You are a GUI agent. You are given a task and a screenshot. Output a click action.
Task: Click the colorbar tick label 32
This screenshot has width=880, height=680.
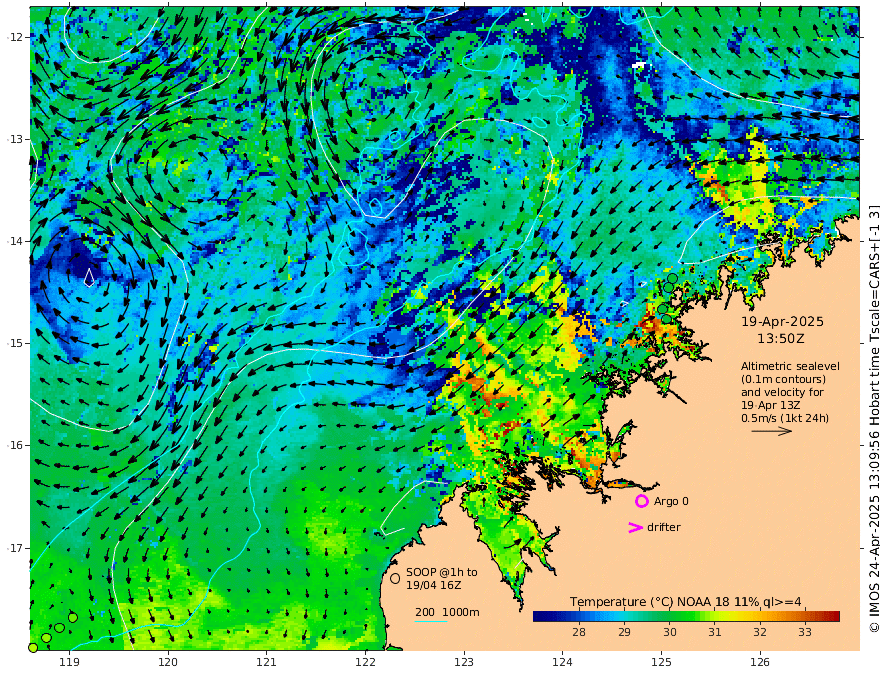(760, 632)
